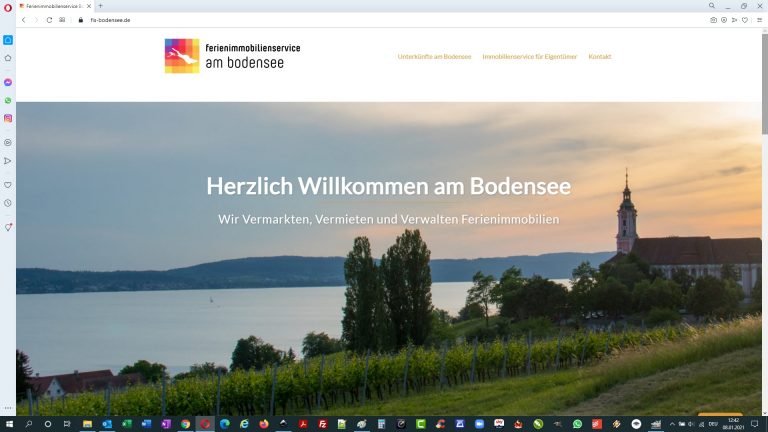This screenshot has height=432, width=768.
Task: Open the Windows notification center
Action: (755, 424)
